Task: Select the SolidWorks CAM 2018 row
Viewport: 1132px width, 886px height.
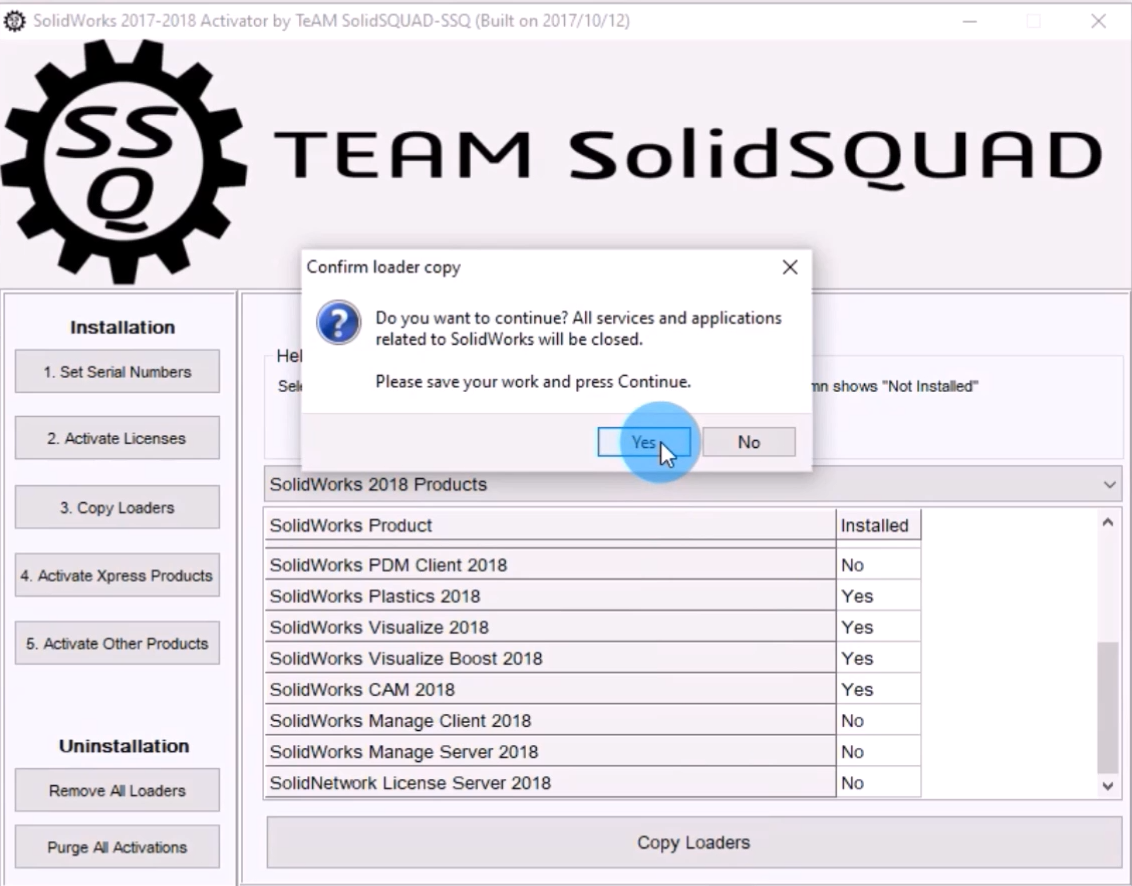Action: click(x=550, y=690)
